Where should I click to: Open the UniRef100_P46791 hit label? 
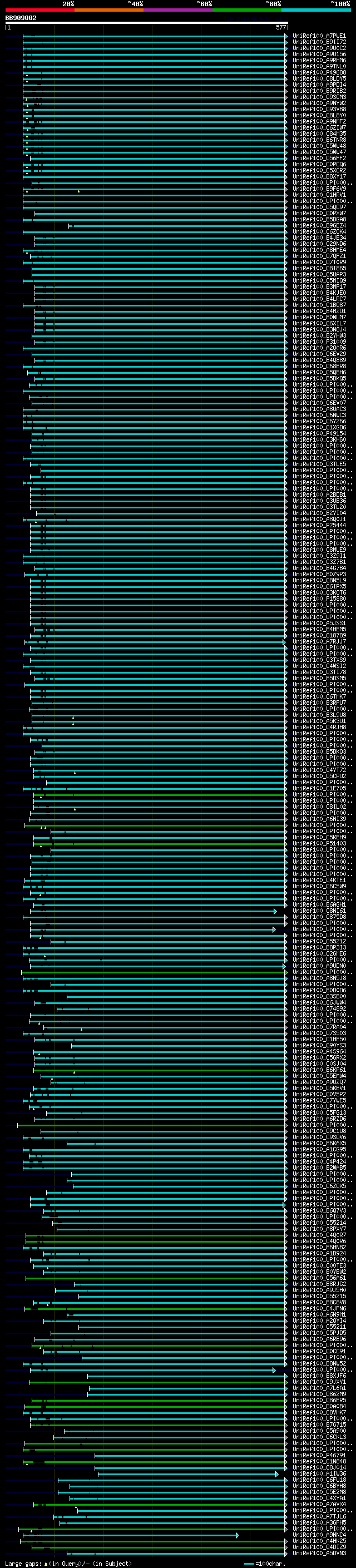319,1456
